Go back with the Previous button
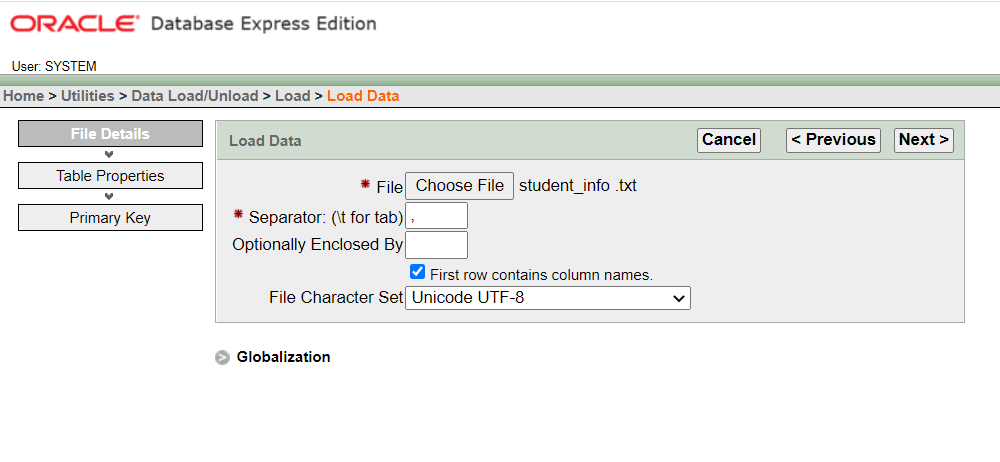Screen dimensions: 1000x462 [833, 140]
